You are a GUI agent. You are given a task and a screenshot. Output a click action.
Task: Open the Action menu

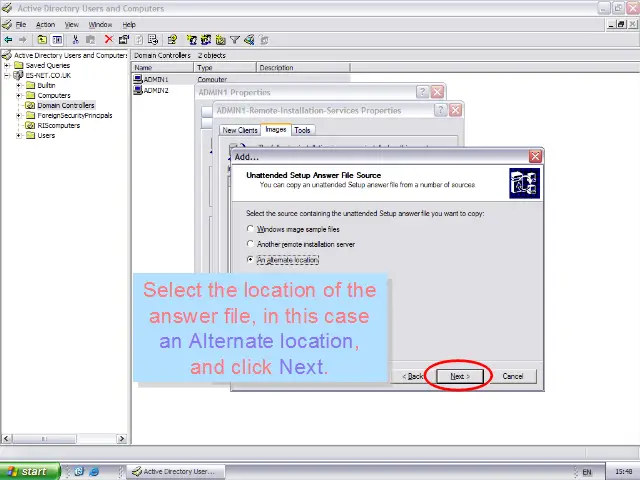click(x=45, y=24)
